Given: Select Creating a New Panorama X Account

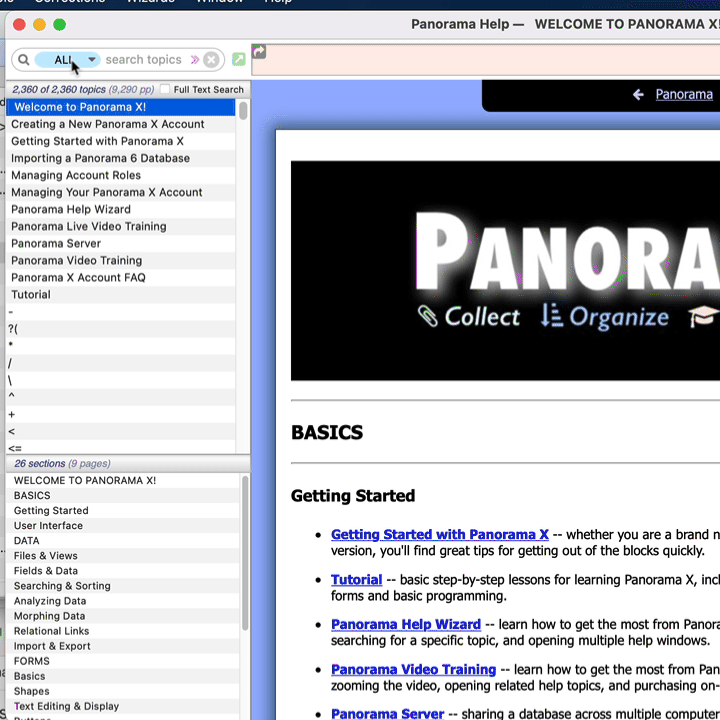Looking at the screenshot, I should (120, 124).
